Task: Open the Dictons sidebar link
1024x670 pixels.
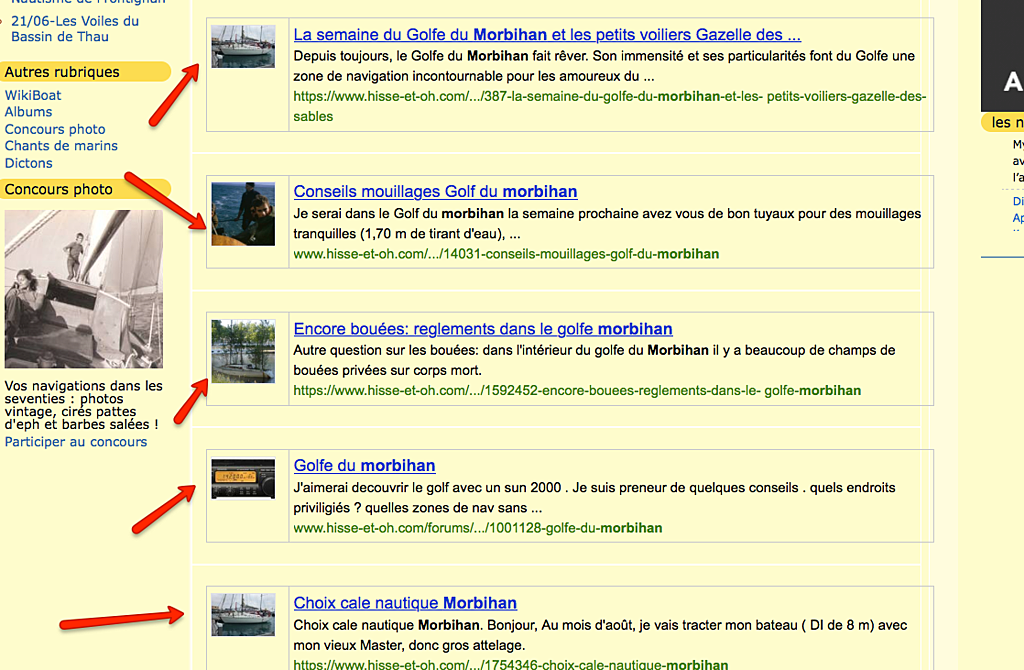Action: 28,163
